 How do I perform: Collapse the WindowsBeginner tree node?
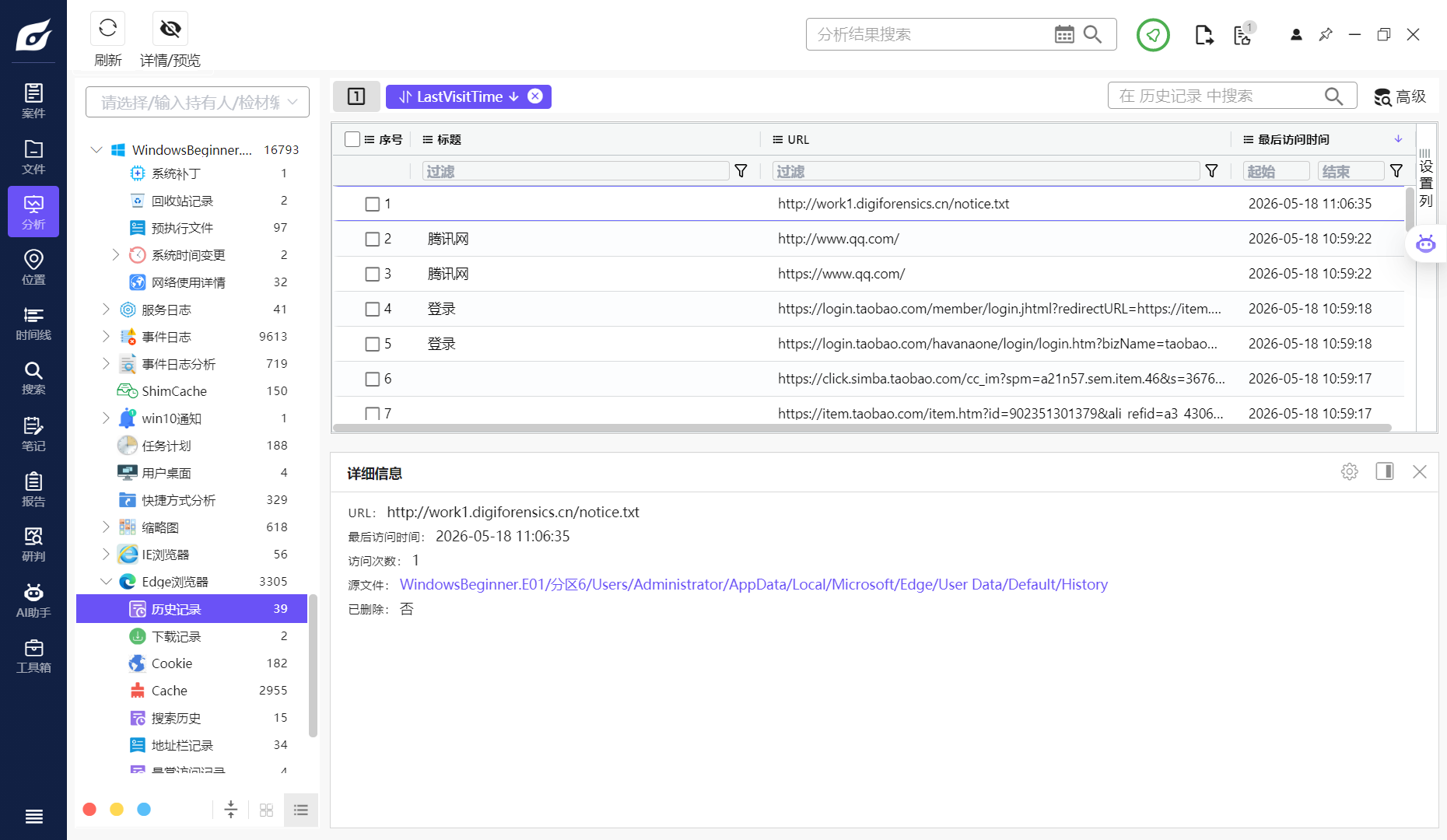click(x=96, y=149)
